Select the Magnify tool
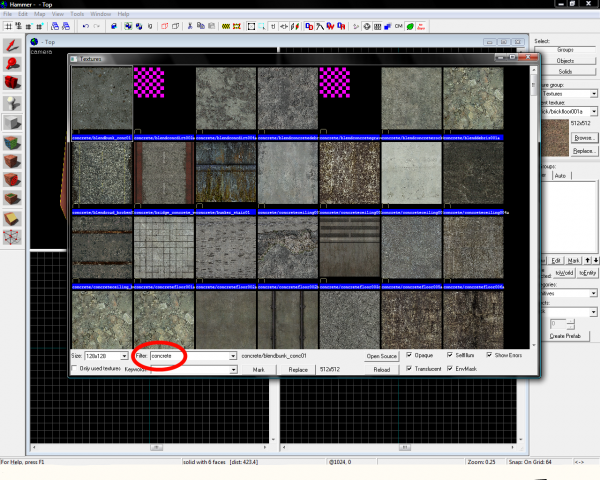Viewport: 600px width, 480px height. (x=12, y=64)
